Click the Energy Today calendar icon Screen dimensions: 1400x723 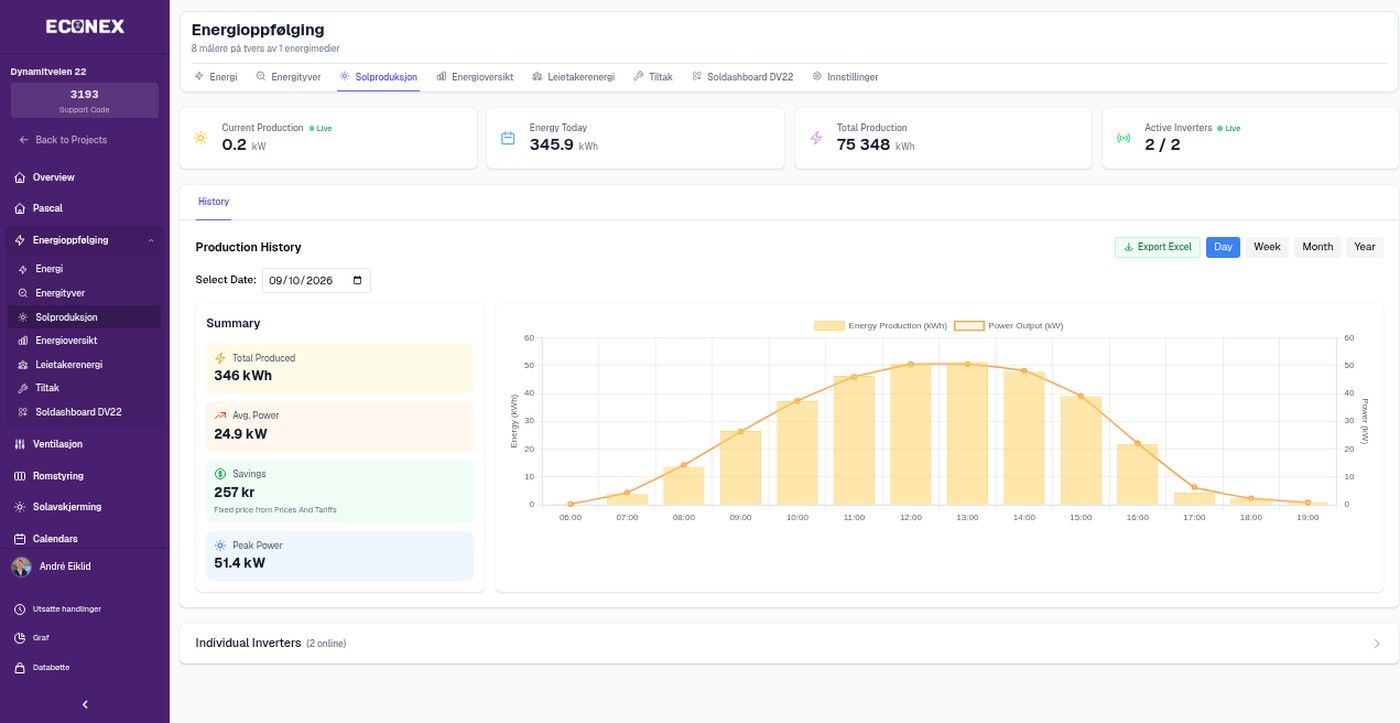click(x=508, y=138)
